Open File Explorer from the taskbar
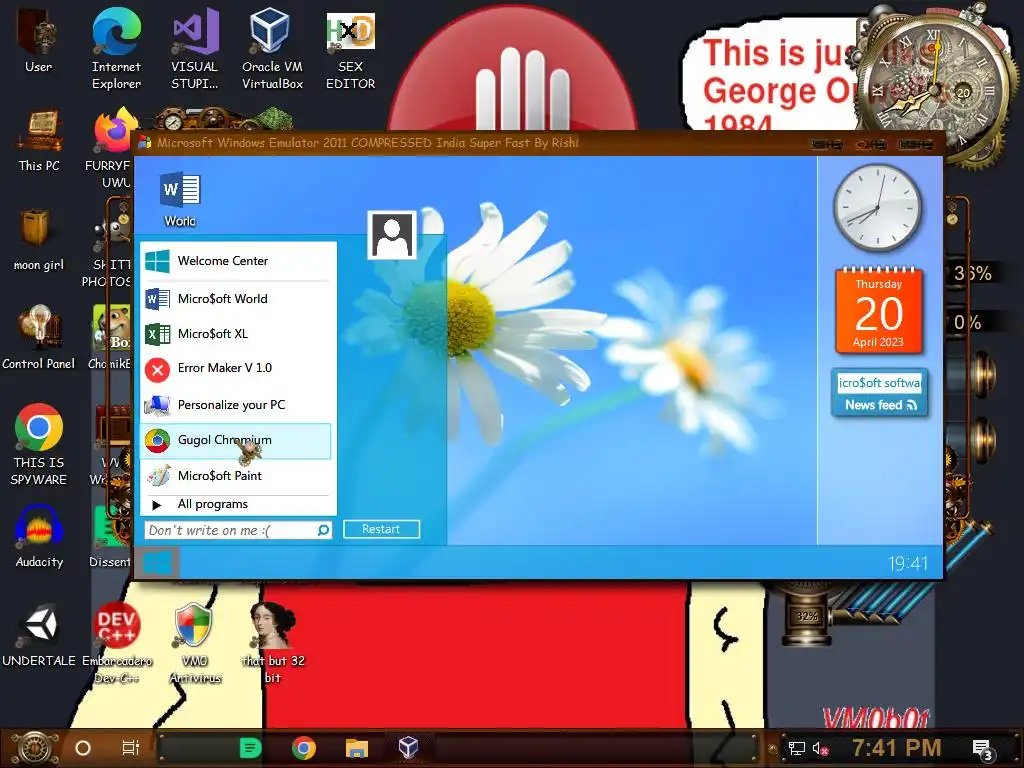Screen dimensions: 1024x768 tap(357, 748)
